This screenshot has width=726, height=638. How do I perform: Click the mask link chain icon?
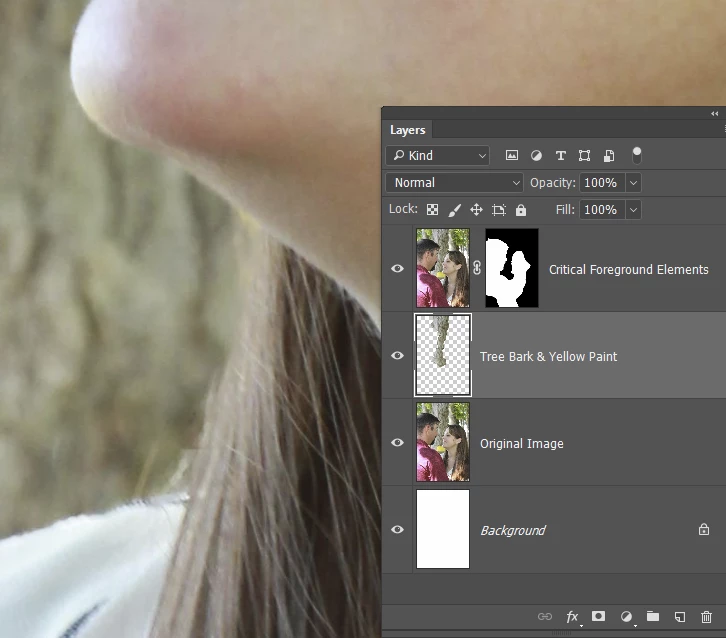coord(477,268)
